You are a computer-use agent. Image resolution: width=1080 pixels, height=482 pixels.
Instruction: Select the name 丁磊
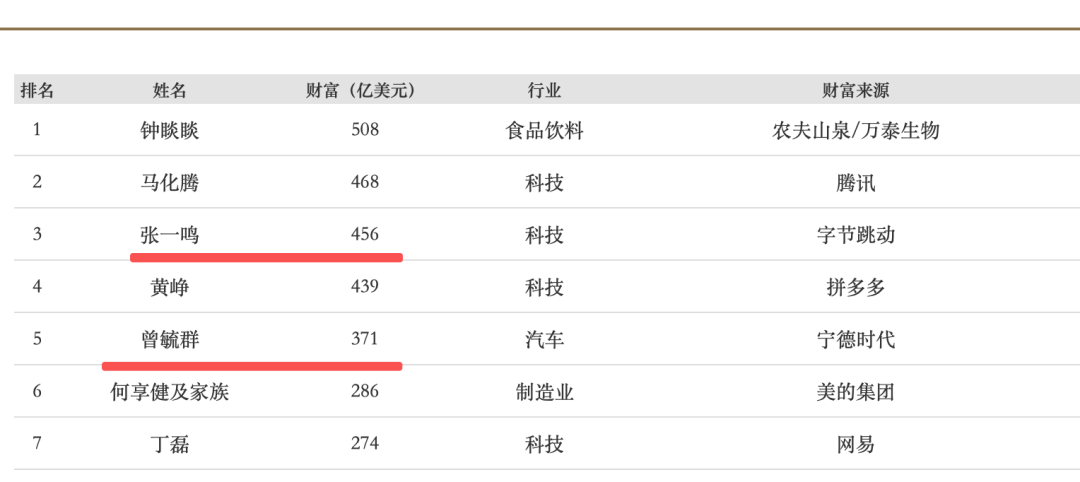tap(170, 444)
